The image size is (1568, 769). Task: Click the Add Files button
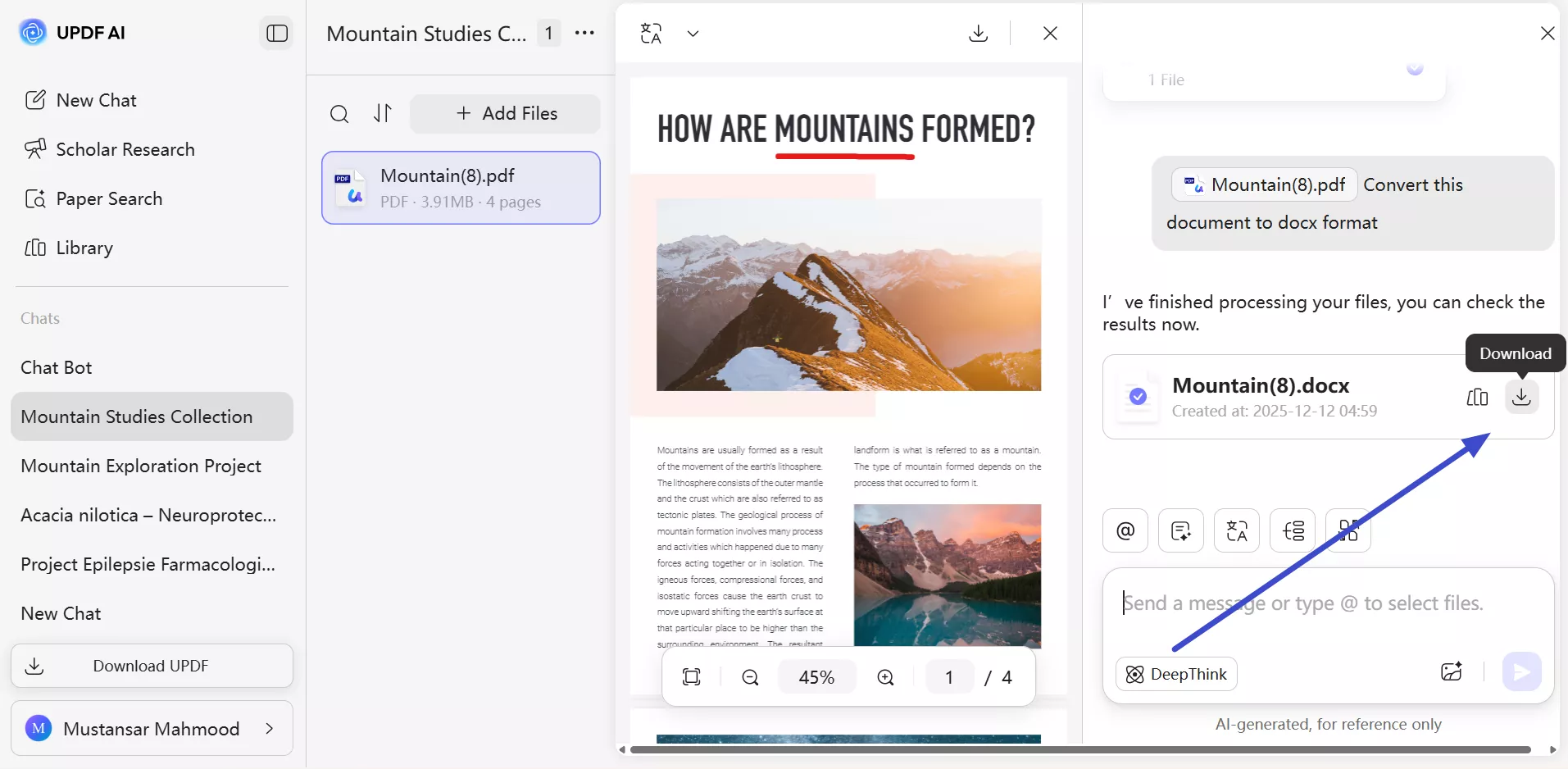(505, 113)
